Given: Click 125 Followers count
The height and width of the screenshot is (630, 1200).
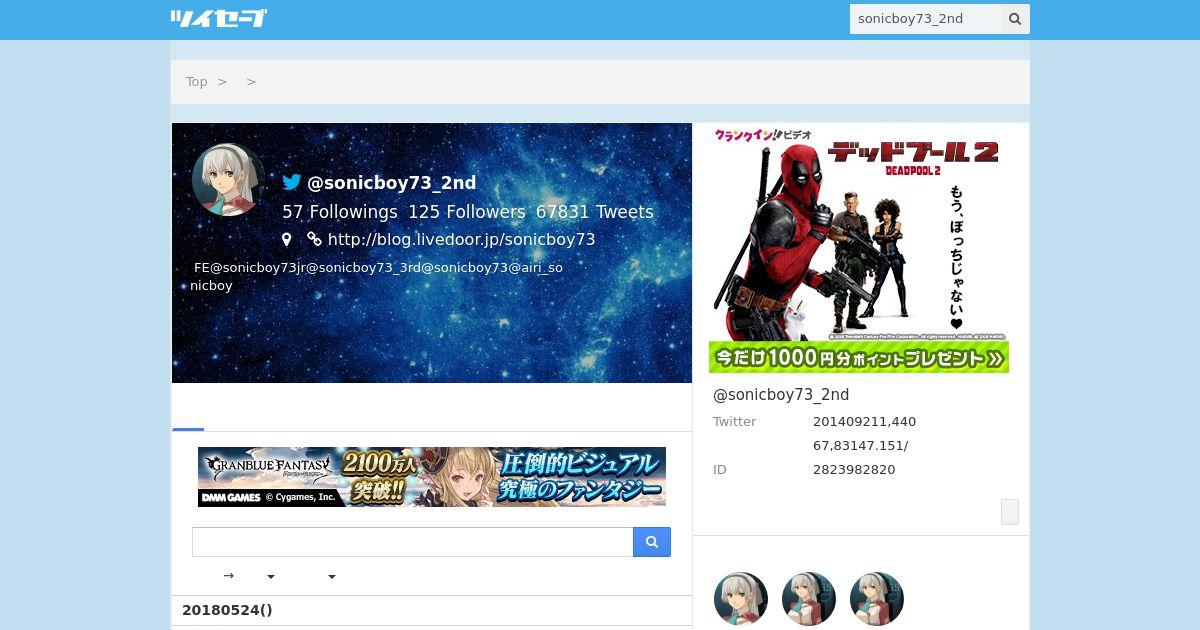Looking at the screenshot, I should pyautogui.click(x=466, y=212).
